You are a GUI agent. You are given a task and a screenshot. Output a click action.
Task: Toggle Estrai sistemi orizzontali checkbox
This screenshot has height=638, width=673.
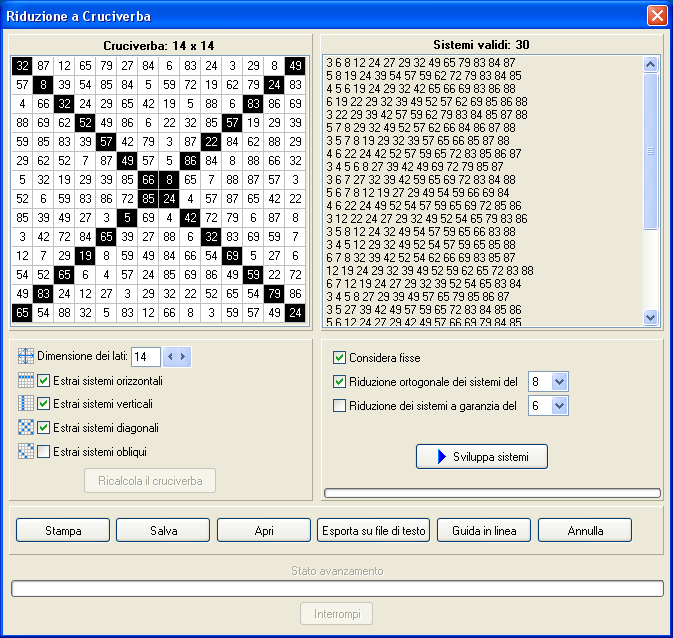click(43, 381)
